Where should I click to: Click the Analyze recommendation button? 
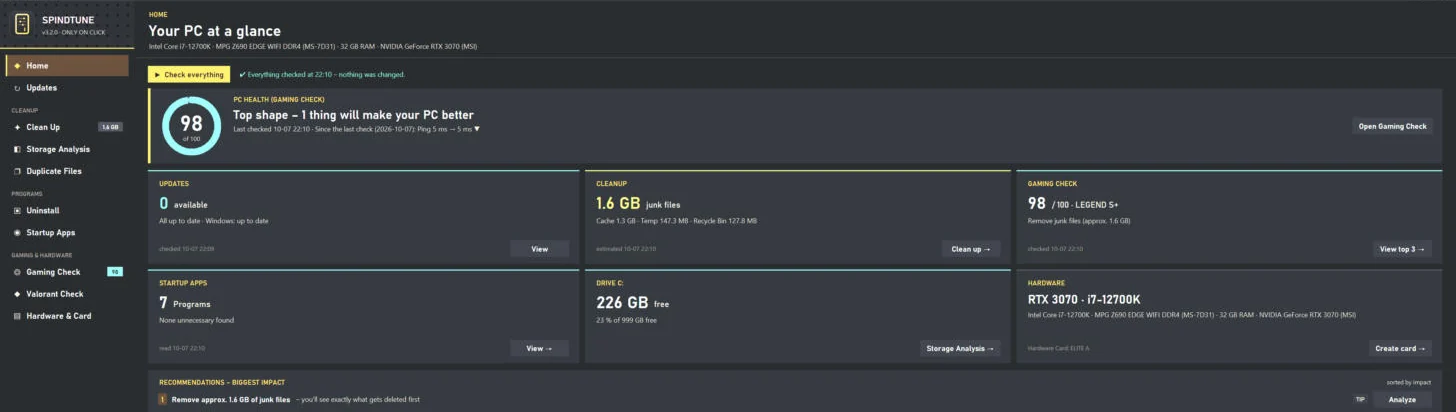point(1402,399)
